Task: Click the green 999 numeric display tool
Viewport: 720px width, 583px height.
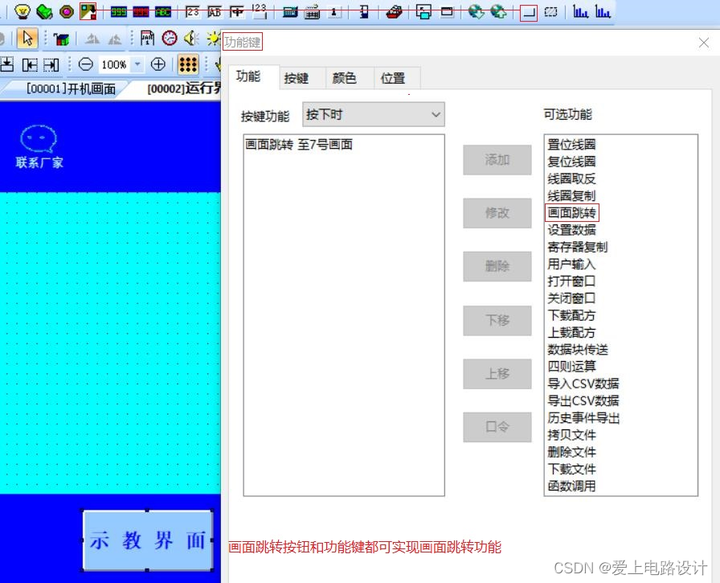Action: [118, 12]
